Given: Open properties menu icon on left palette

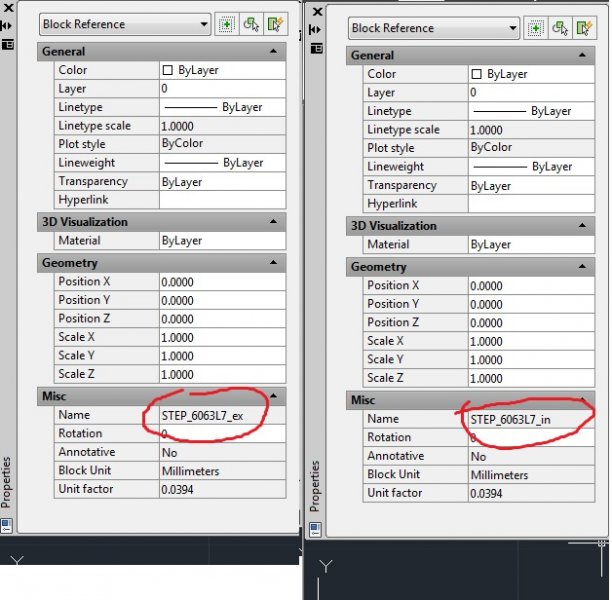Looking at the screenshot, I should pos(8,45).
